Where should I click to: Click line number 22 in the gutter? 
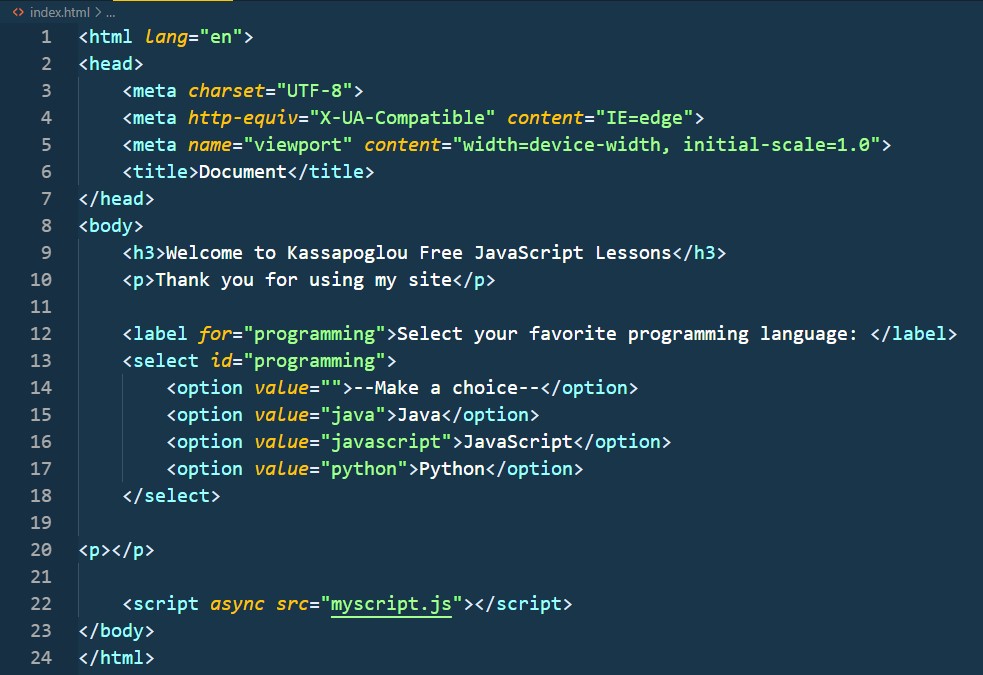point(41,604)
